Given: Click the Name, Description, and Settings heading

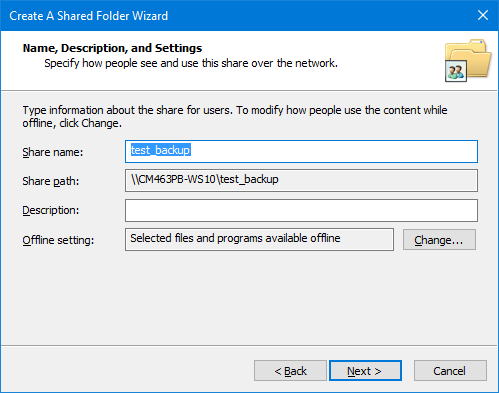Looking at the screenshot, I should click(112, 48).
